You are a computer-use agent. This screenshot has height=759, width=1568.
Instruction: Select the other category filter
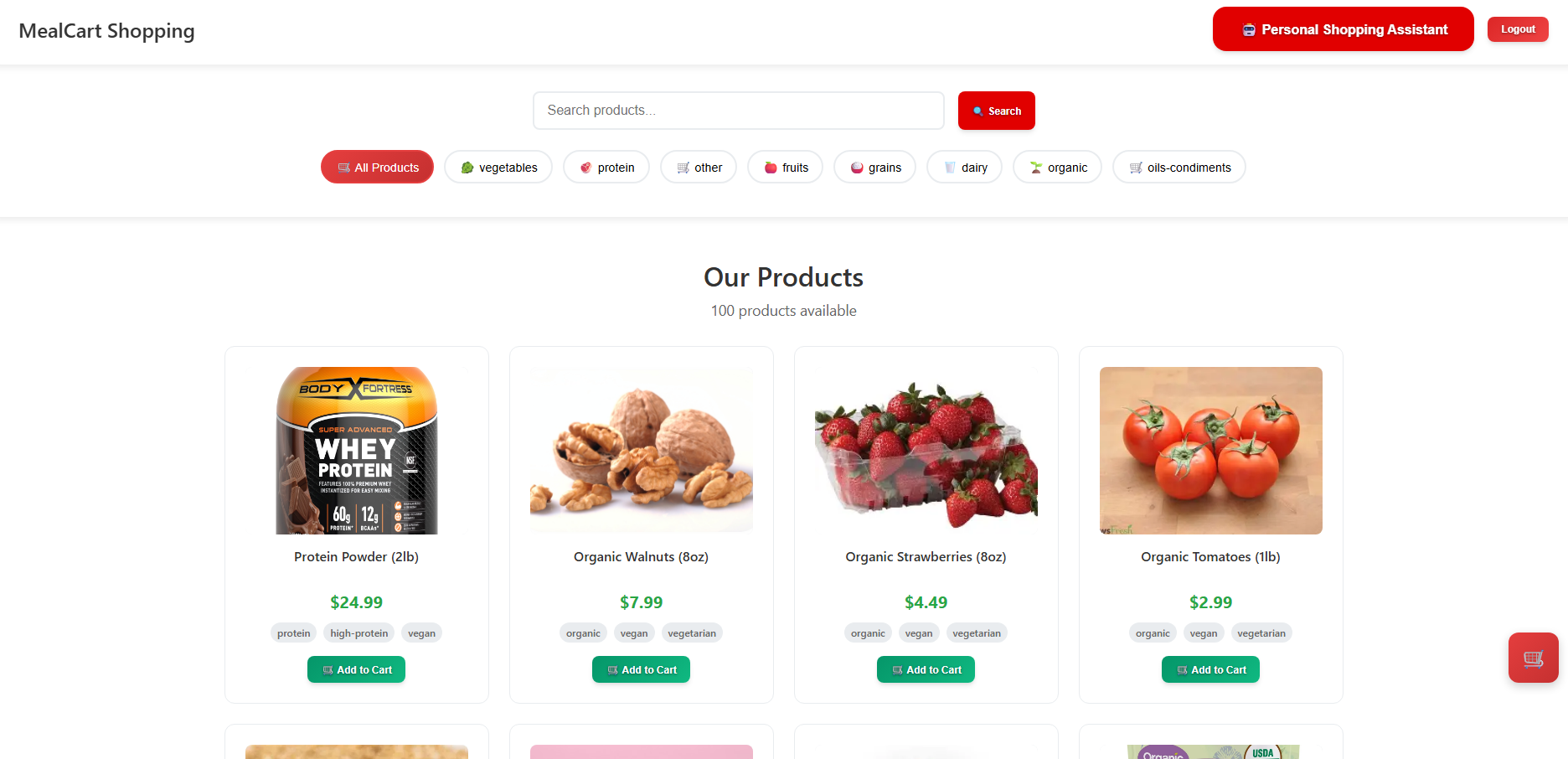coord(699,168)
